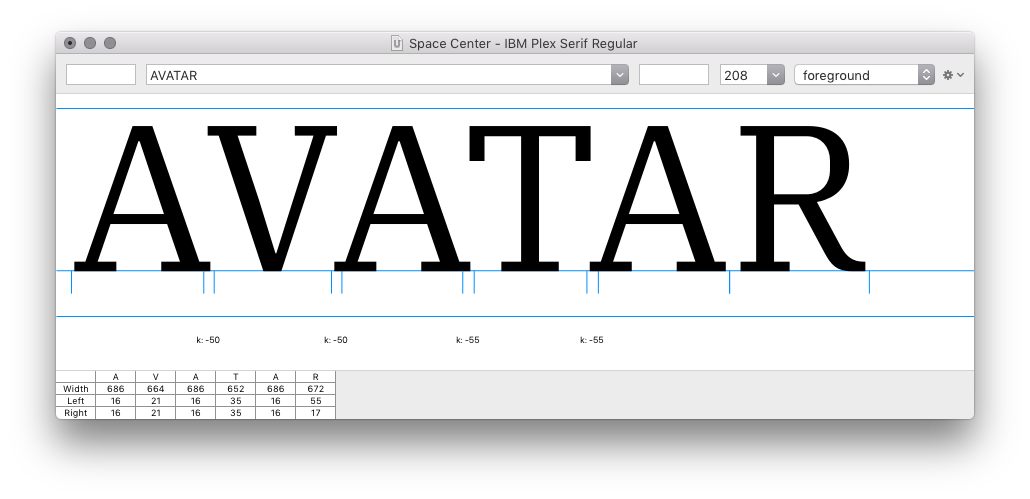The image size is (1030, 499).
Task: Click the k: -55 kerning value between T and A
Action: point(592,340)
